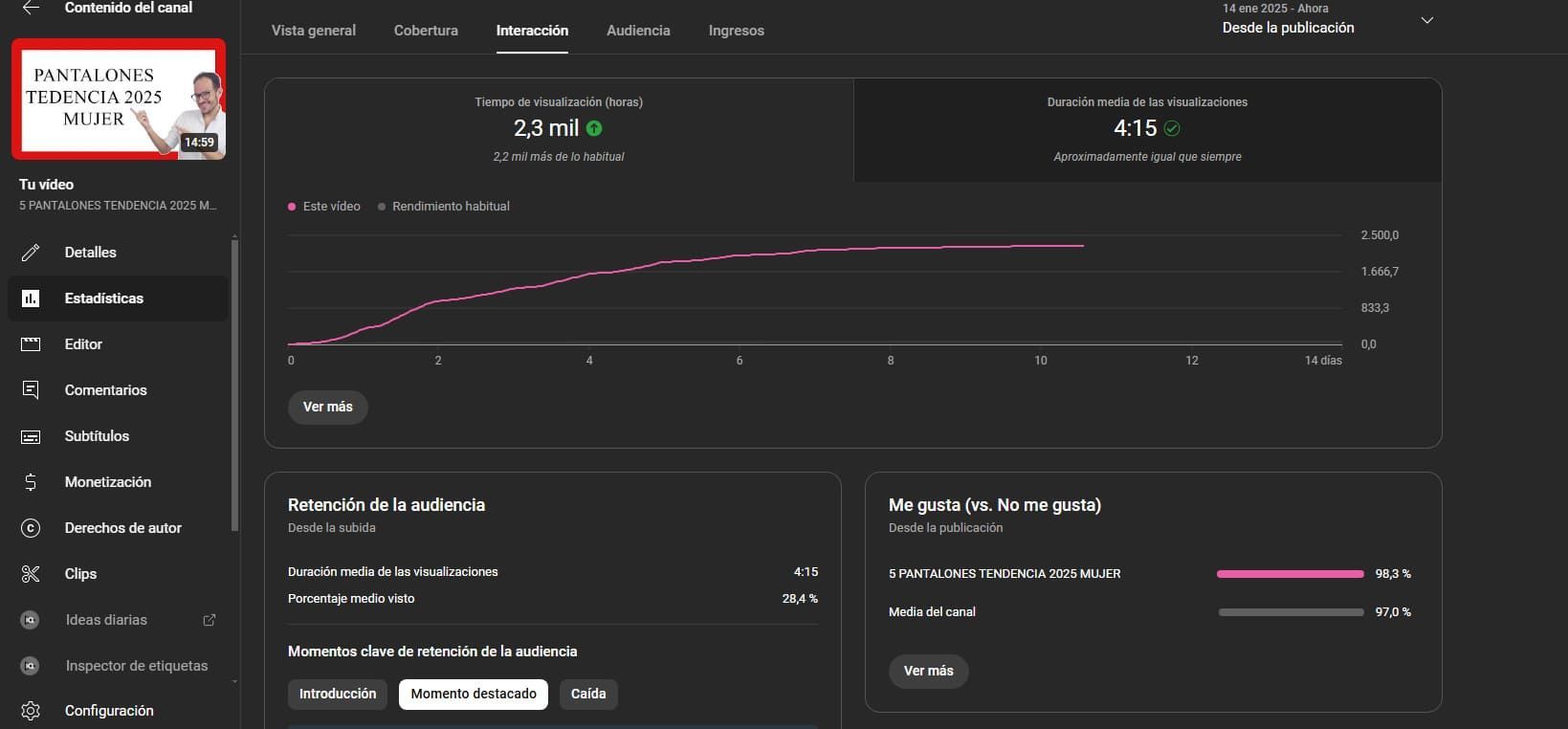Select the Caída retention chip
This screenshot has width=1568, height=729.
click(x=588, y=694)
